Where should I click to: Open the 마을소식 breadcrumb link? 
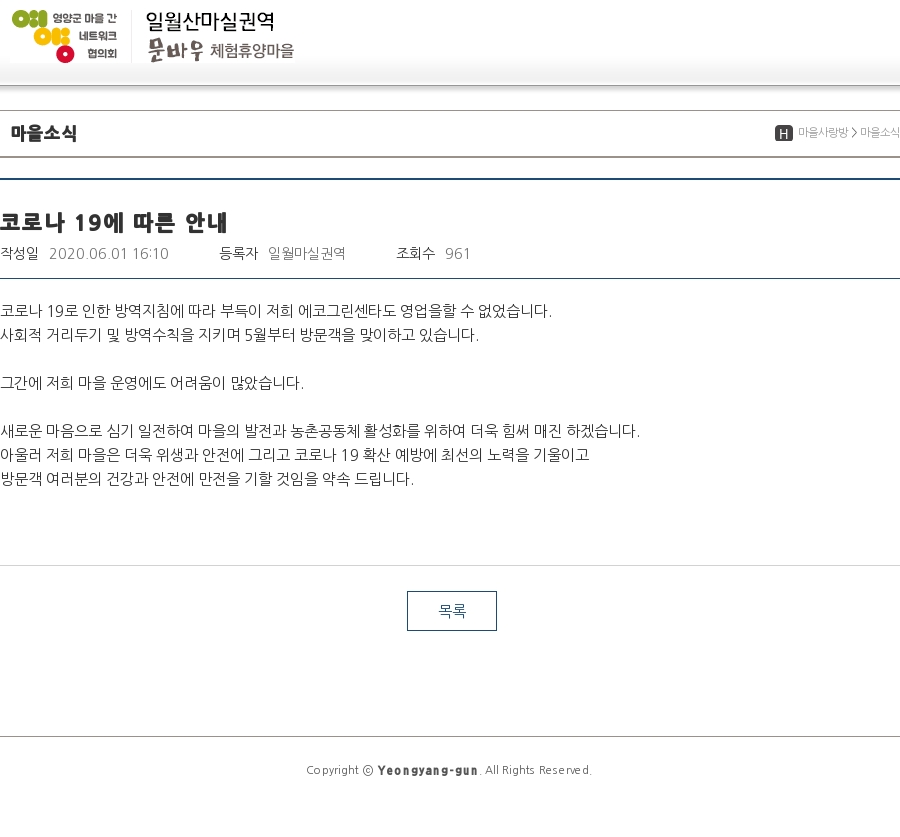pyautogui.click(x=879, y=133)
